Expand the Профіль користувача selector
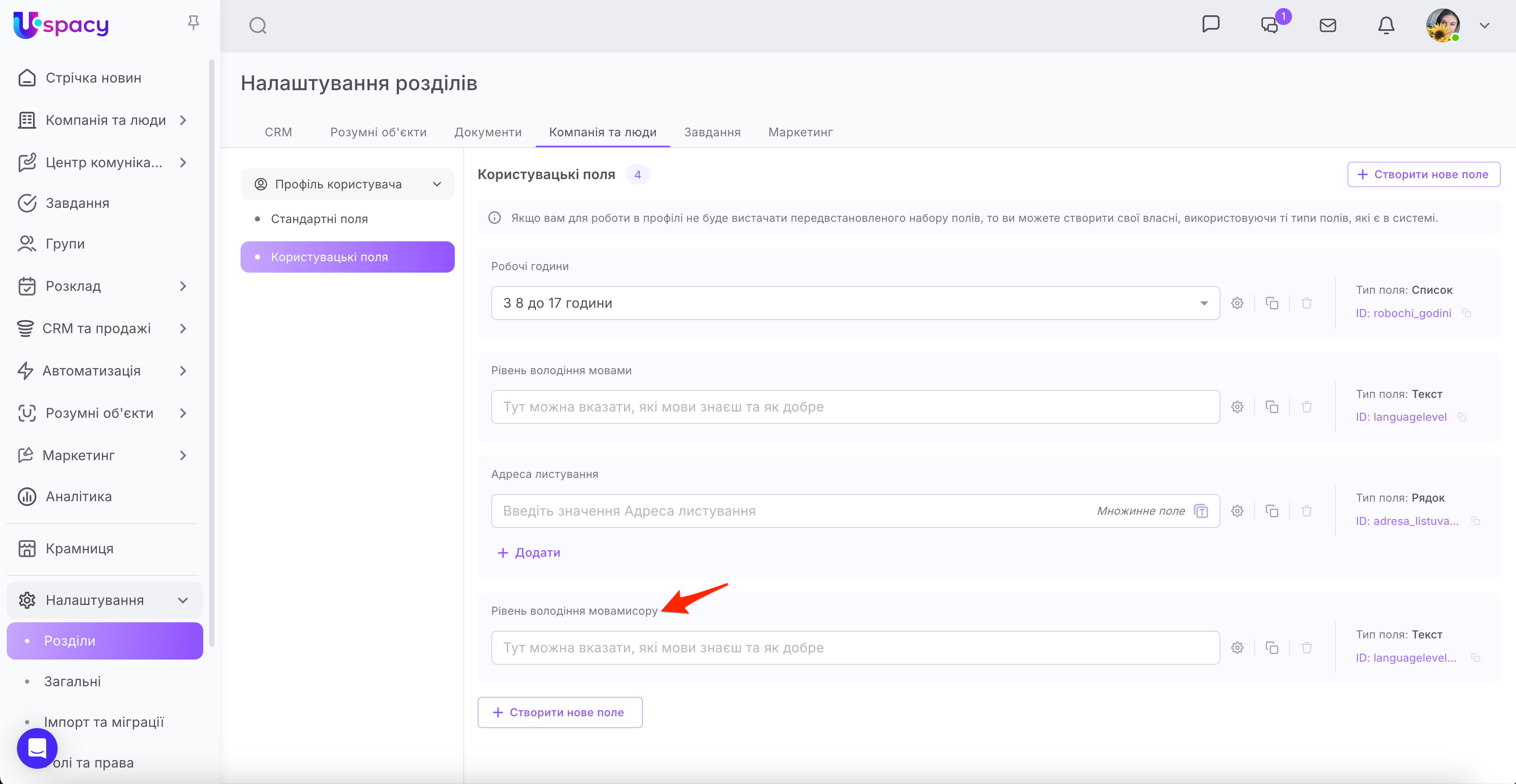The width and height of the screenshot is (1516, 784). coord(347,184)
